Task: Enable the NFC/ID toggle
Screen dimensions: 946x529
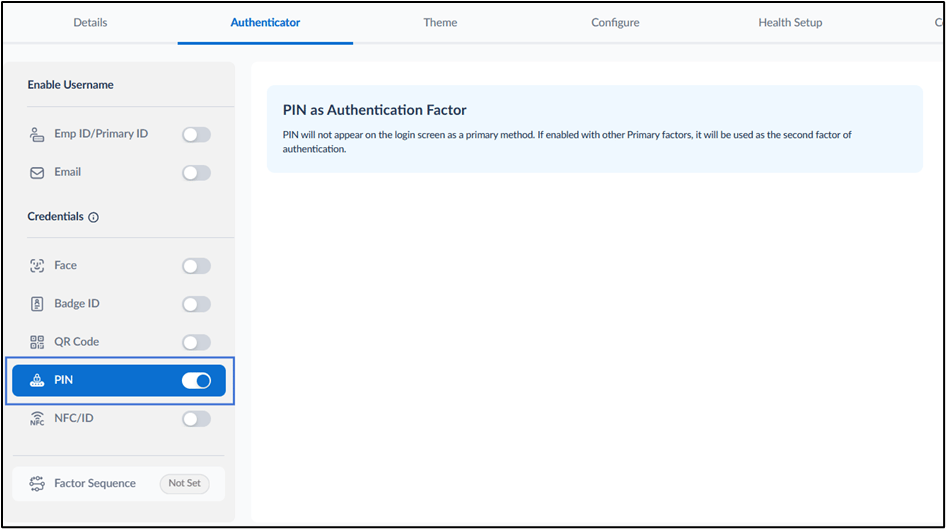Action: tap(196, 419)
